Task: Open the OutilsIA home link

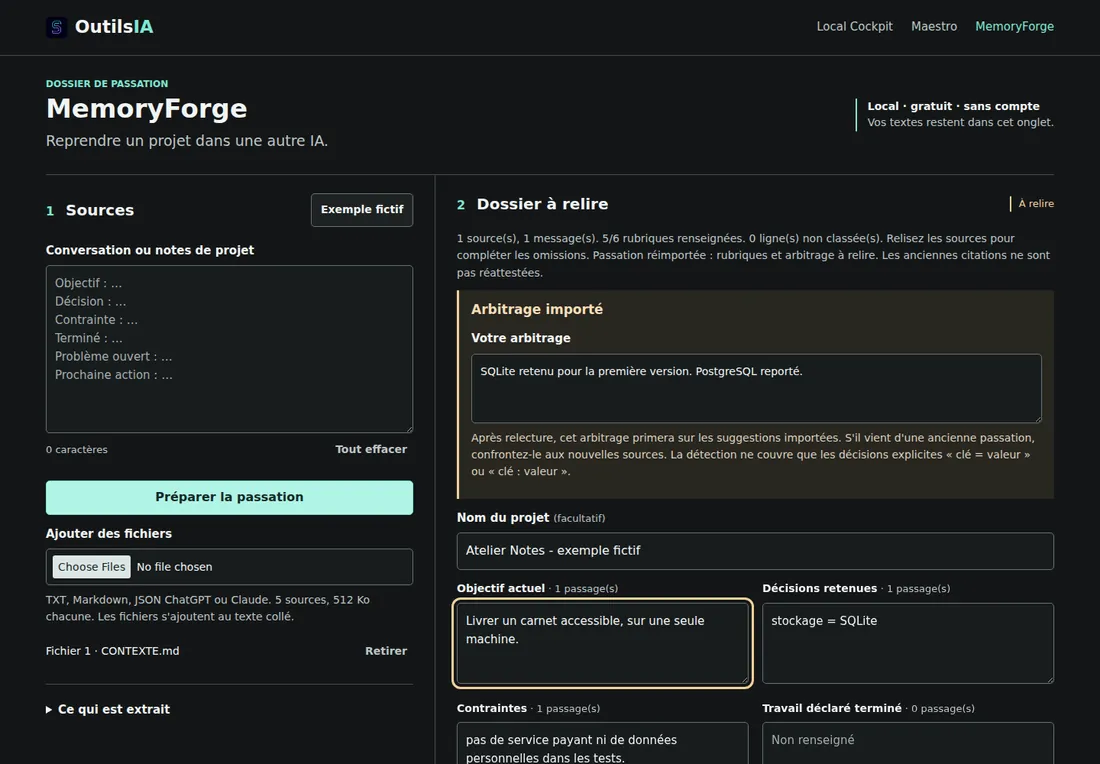Action: pos(100,27)
